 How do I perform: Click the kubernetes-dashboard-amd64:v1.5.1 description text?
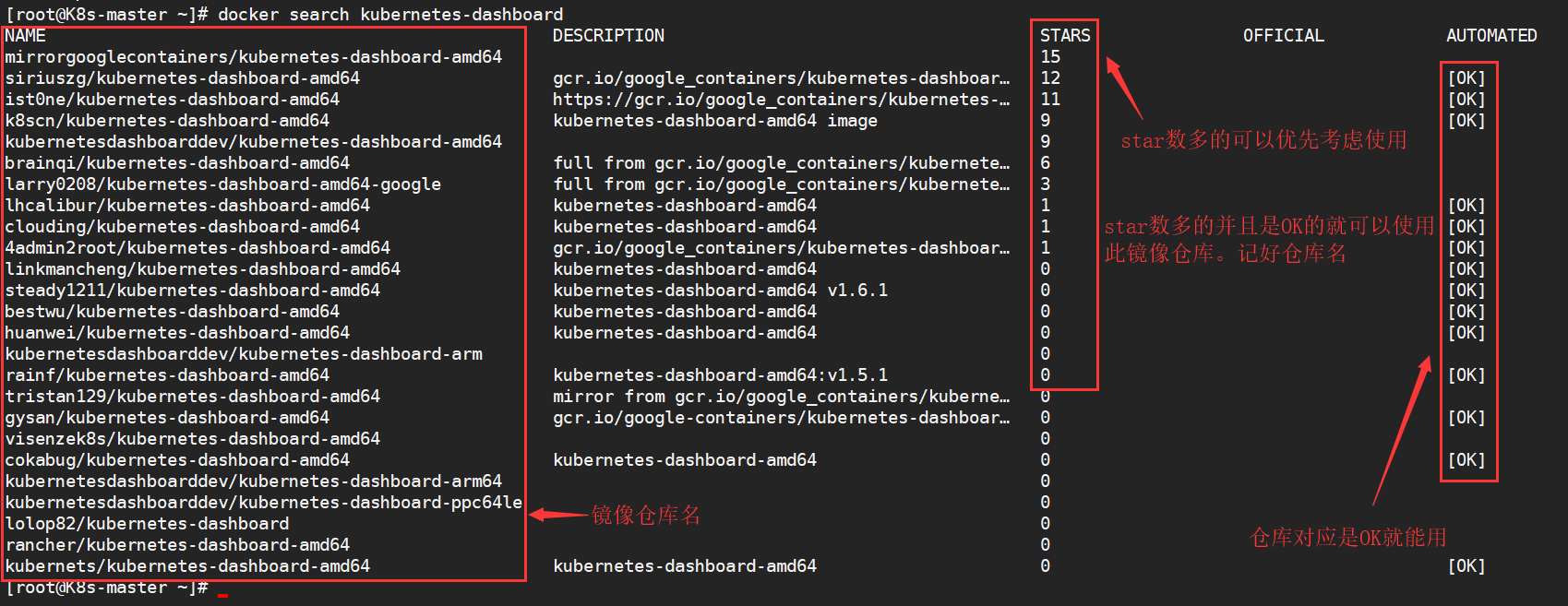(x=721, y=375)
